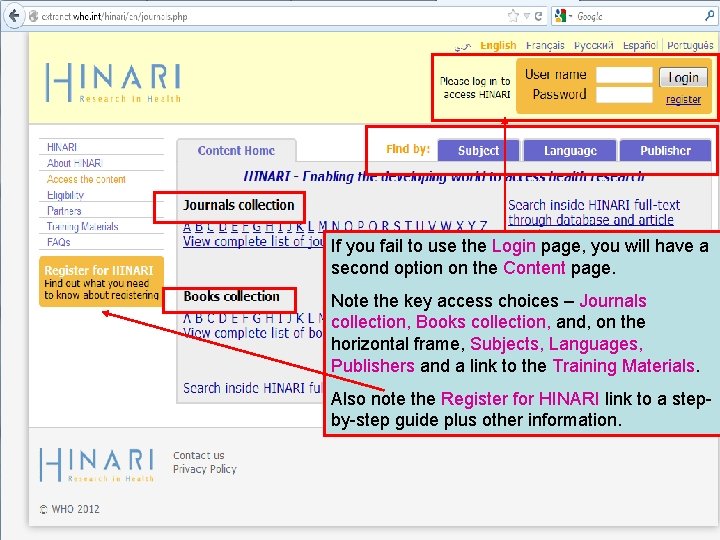
Task: Select the Language find-by tab
Action: click(570, 151)
